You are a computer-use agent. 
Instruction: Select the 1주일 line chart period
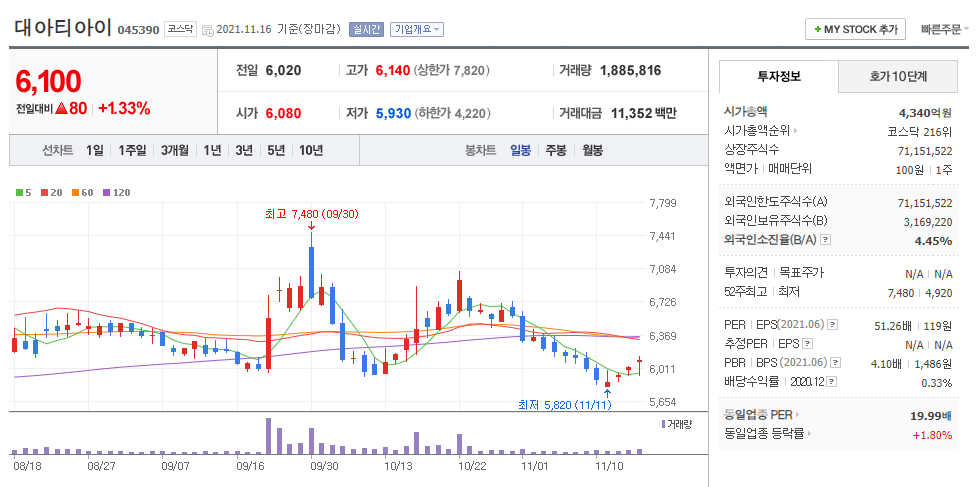[132, 150]
